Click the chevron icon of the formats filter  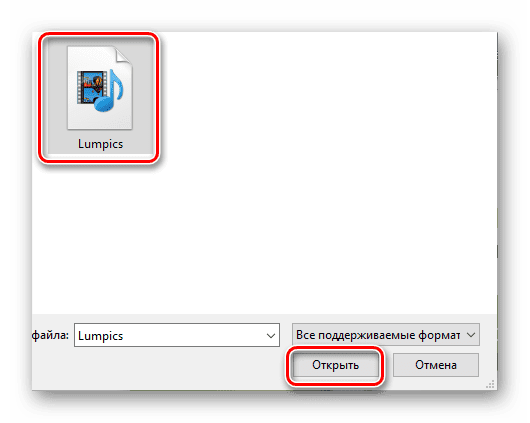[x=471, y=335]
